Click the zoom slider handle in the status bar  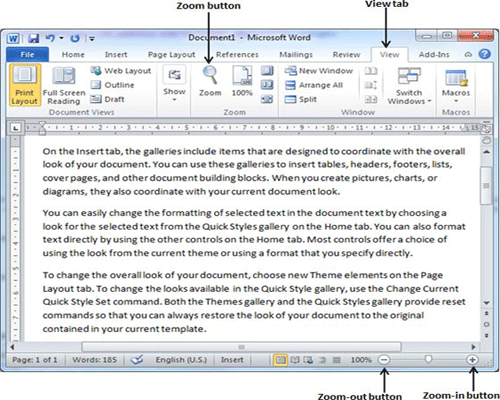point(428,359)
